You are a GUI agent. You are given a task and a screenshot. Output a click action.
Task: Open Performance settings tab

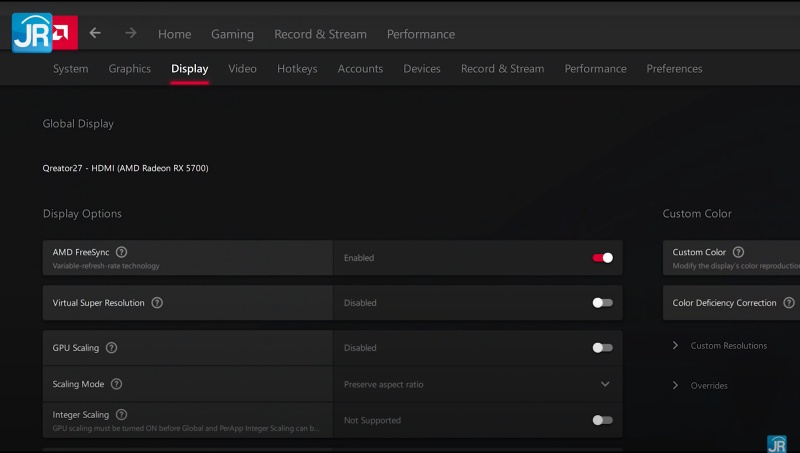(x=595, y=68)
